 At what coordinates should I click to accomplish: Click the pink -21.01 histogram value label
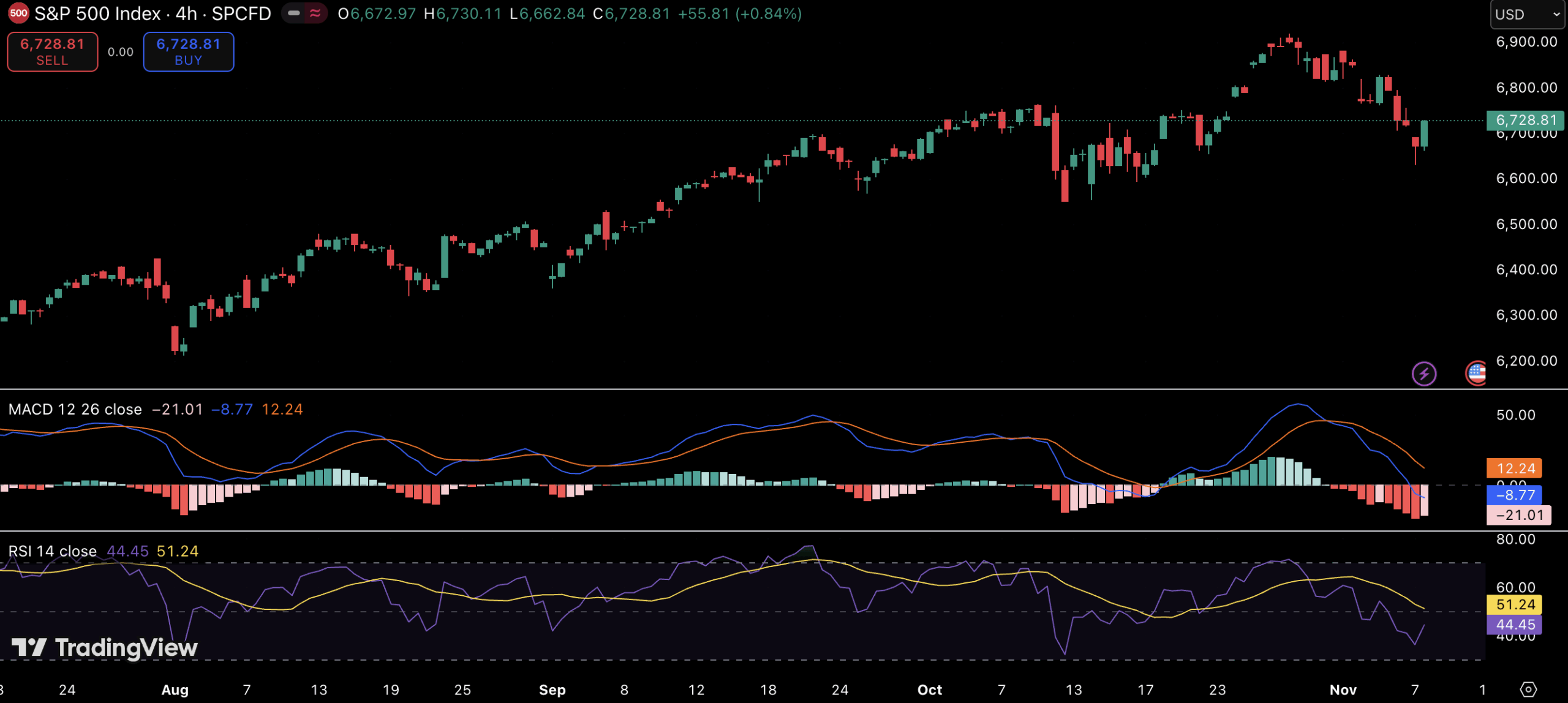1518,515
